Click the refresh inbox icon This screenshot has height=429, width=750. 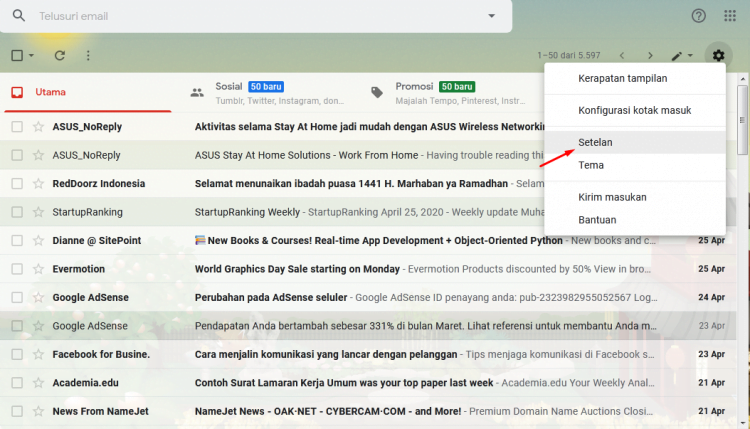pos(59,55)
